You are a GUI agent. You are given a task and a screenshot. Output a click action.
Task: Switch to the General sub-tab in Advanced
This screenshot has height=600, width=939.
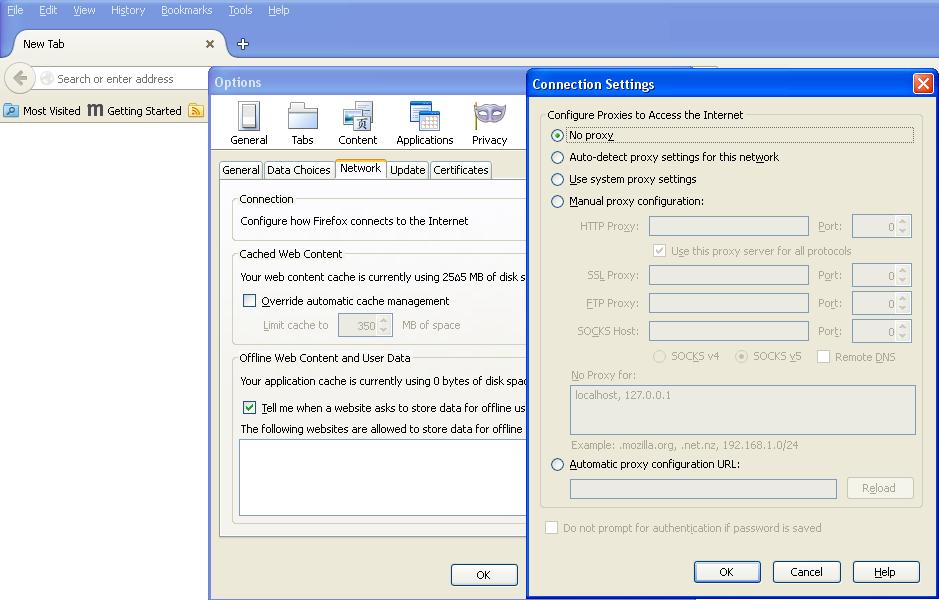pyautogui.click(x=241, y=170)
